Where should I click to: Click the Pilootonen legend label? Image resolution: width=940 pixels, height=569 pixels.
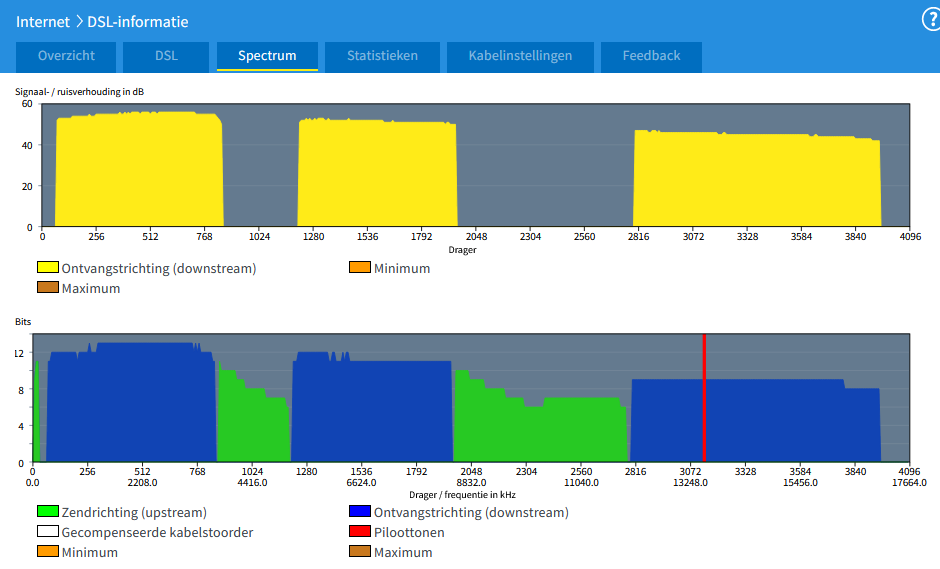[409, 532]
